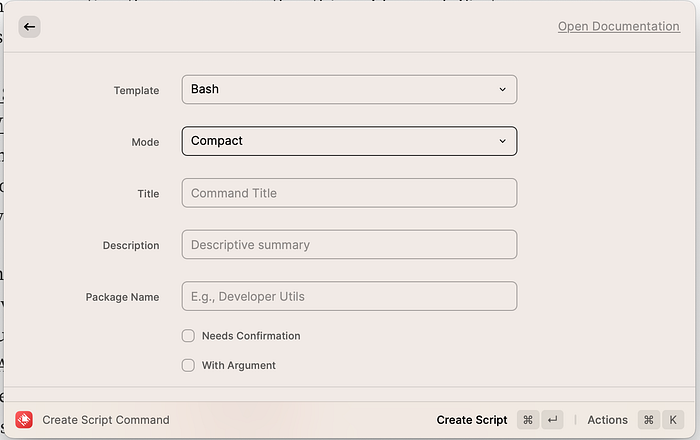Open the Actions menu
The width and height of the screenshot is (700, 440).
tap(607, 420)
